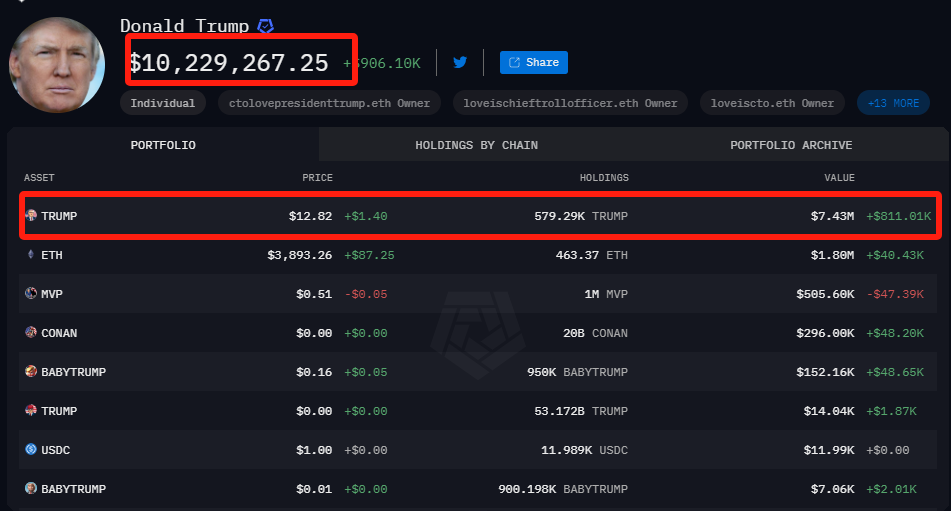Click the verified badge next to Donald Trump

coord(266,26)
